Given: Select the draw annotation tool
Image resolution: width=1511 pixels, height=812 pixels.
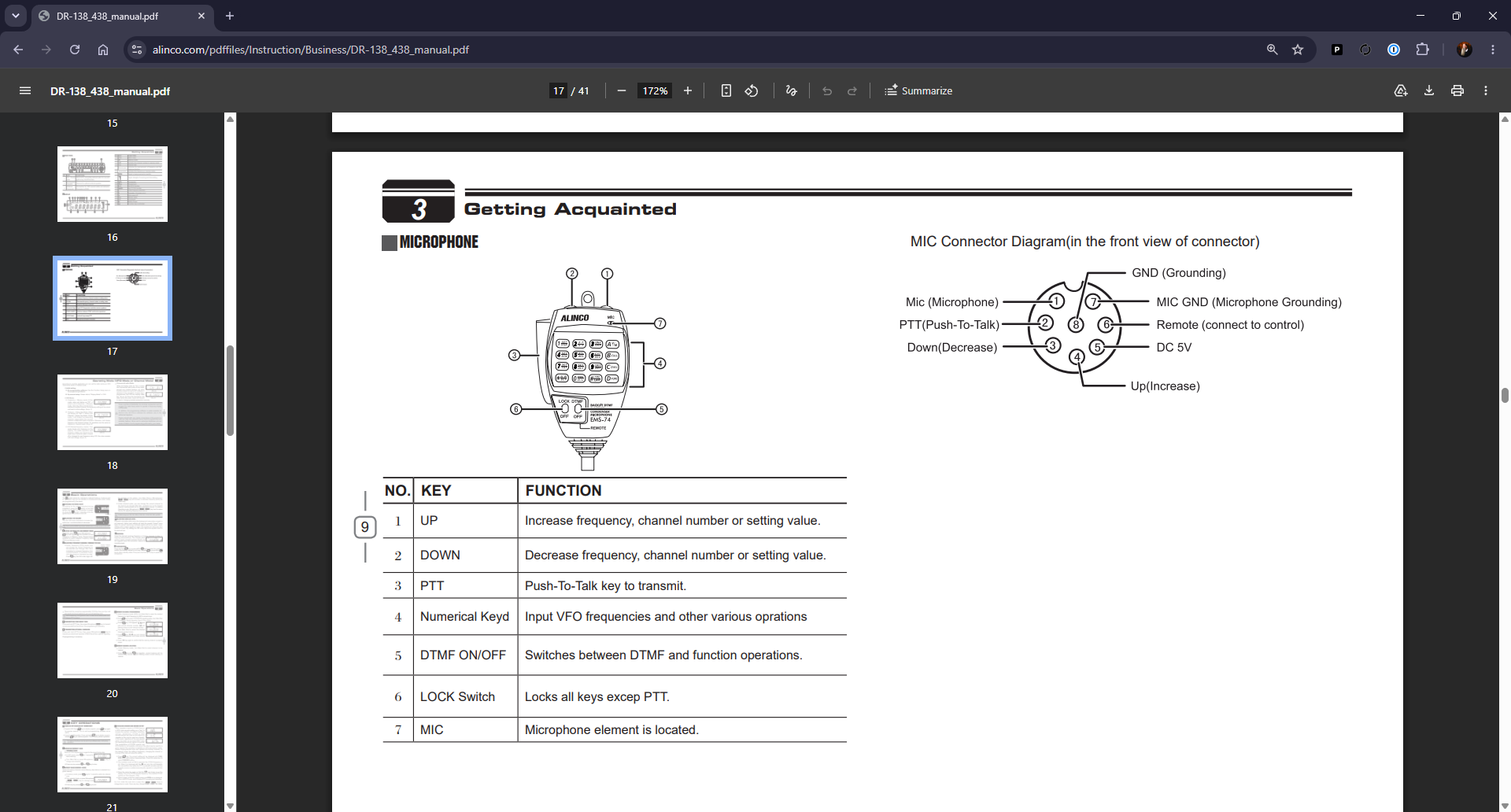Looking at the screenshot, I should 792,90.
